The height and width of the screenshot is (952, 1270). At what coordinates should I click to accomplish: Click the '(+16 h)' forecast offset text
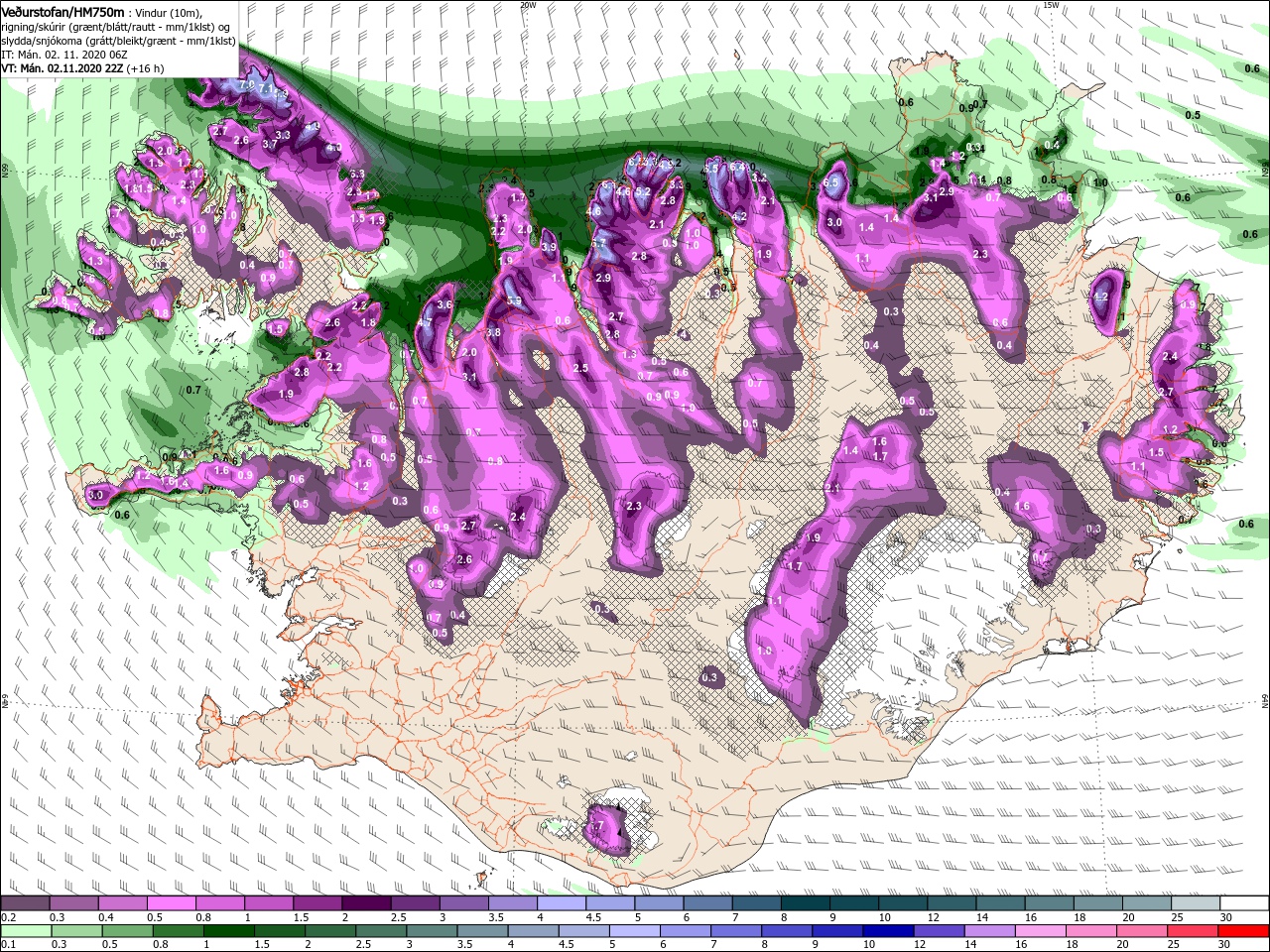146,68
